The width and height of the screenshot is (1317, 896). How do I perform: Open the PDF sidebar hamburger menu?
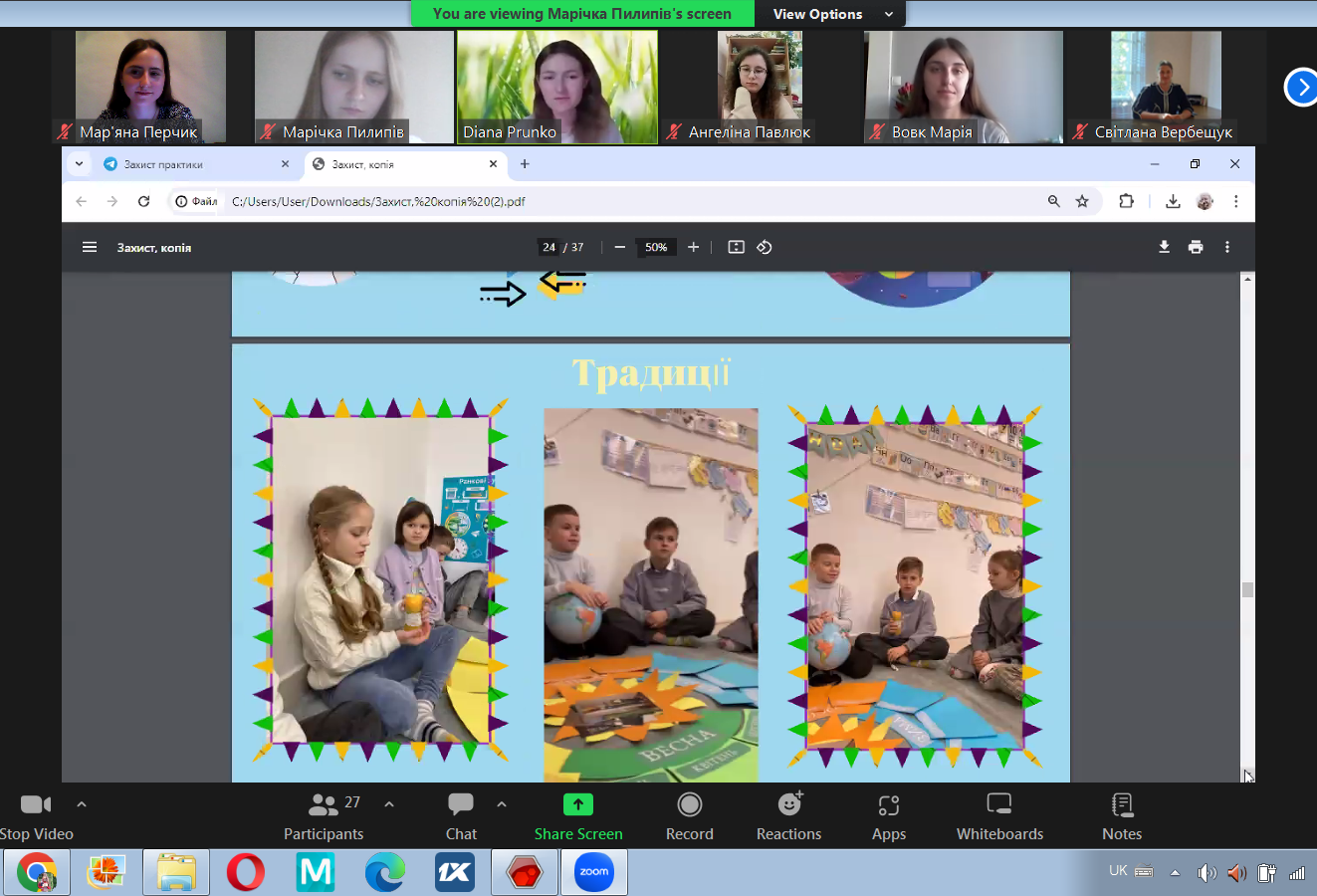[x=90, y=247]
